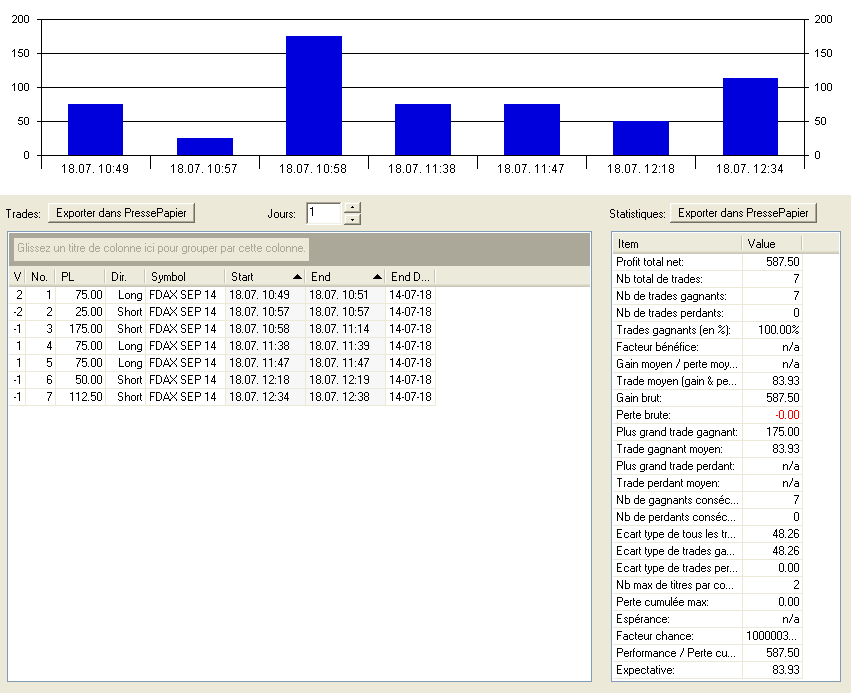Click the No. column header
The width and height of the screenshot is (851, 693).
[x=40, y=276]
